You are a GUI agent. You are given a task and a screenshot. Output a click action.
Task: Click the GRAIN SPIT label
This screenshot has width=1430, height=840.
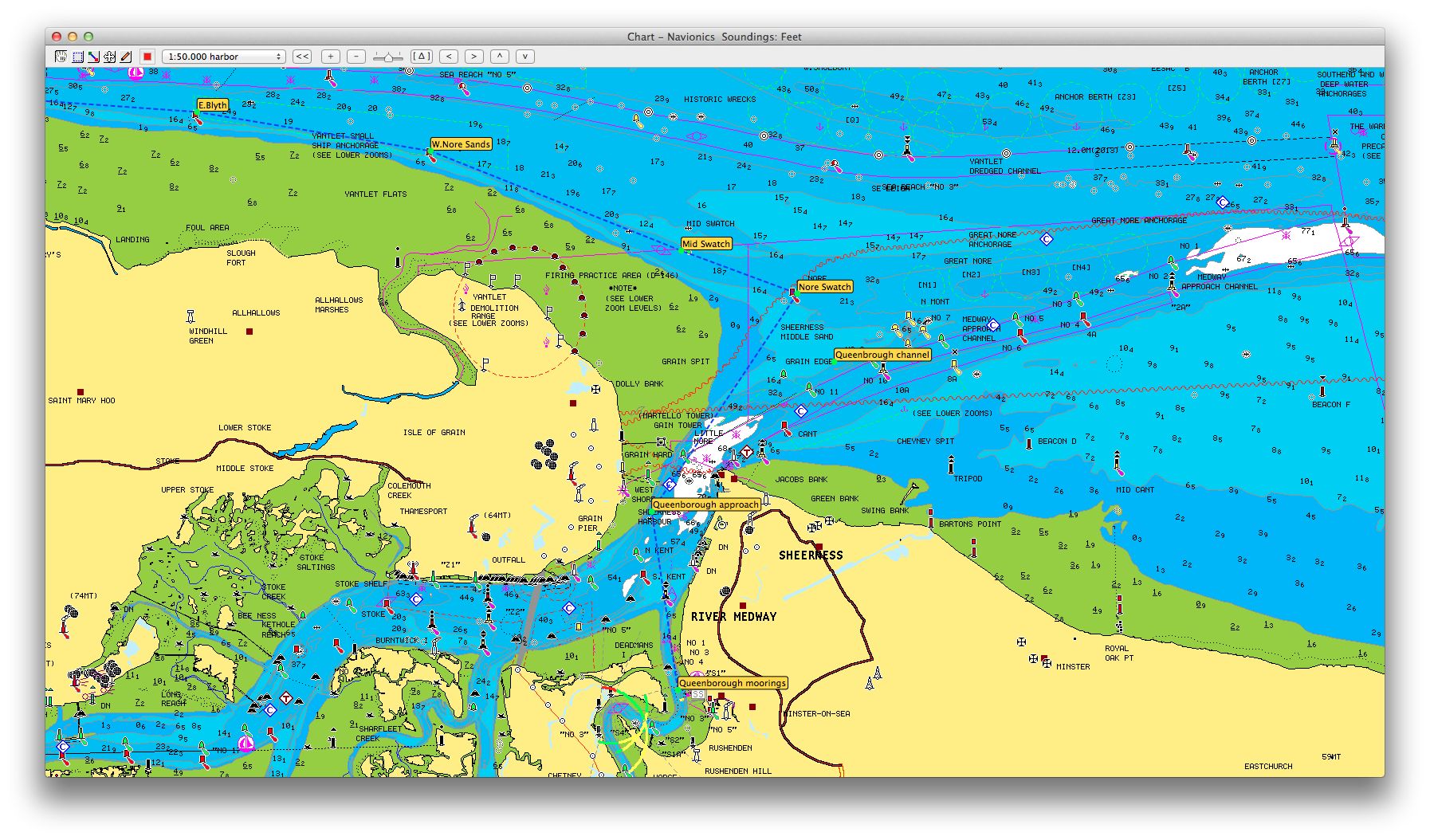click(x=686, y=362)
